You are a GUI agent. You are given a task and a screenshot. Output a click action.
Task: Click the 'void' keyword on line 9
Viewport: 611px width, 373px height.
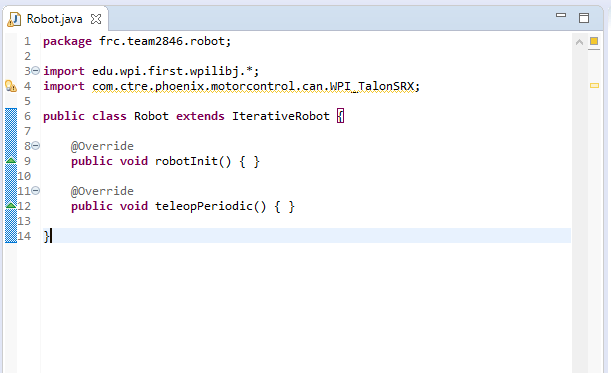coord(134,161)
